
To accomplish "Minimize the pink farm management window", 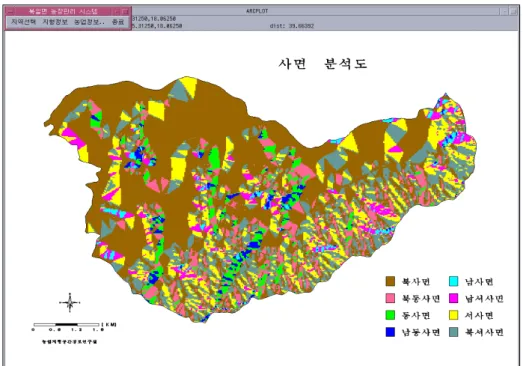I will coord(116,11).
